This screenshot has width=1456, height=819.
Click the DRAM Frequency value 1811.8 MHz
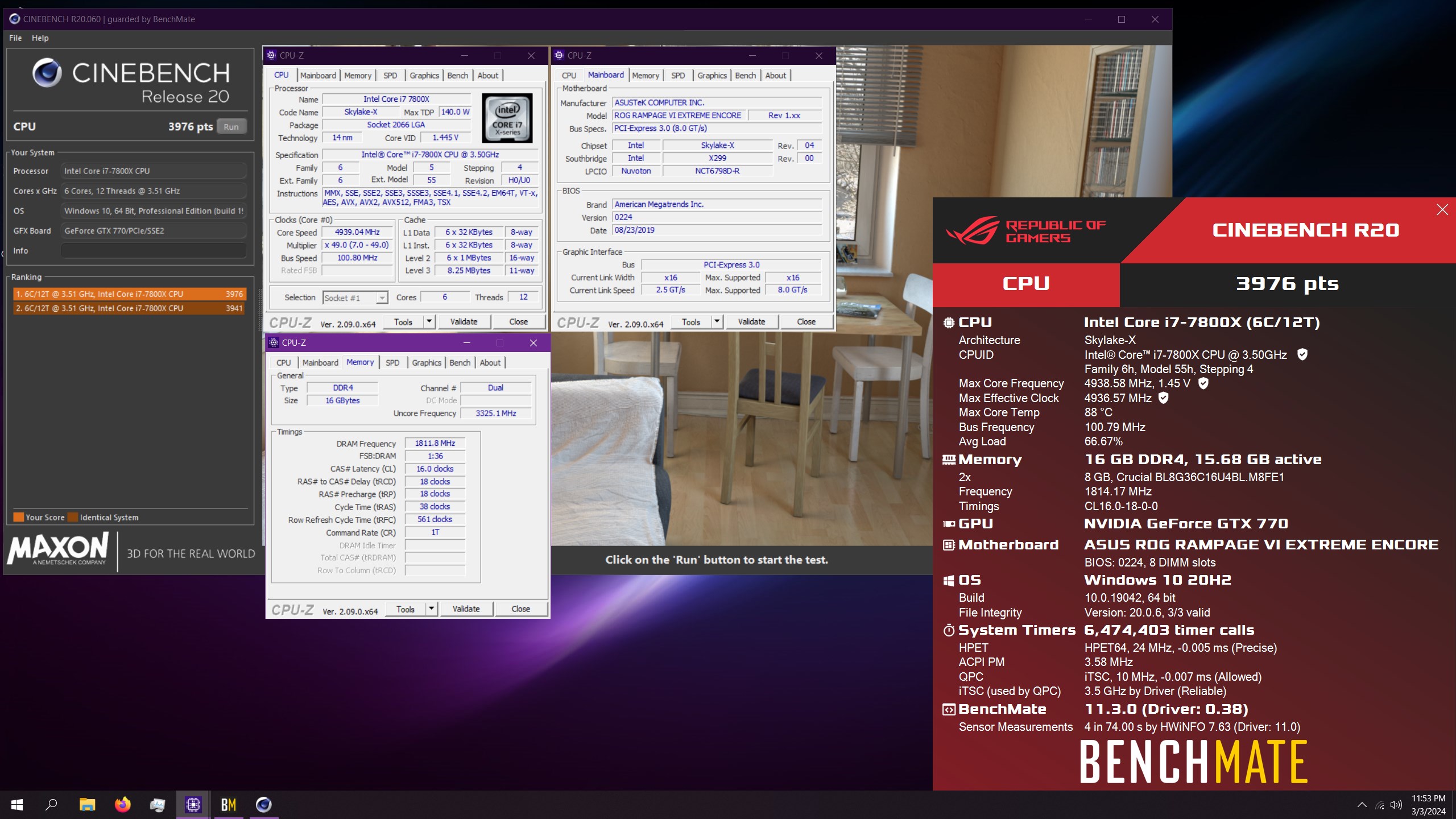(435, 443)
